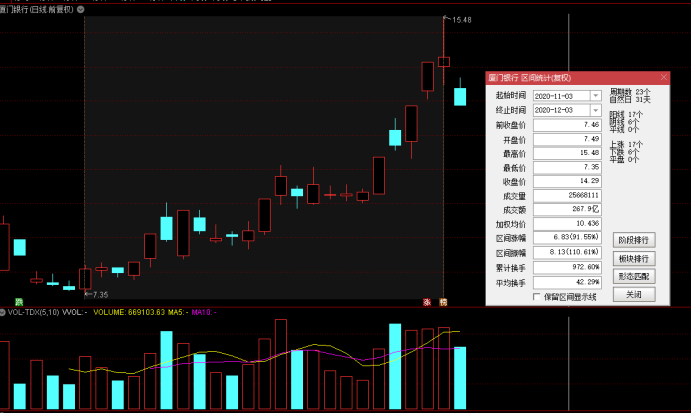The height and width of the screenshot is (414, 692).
Task: Toggle the 保留区间显示线 checkbox
Action: tap(537, 297)
